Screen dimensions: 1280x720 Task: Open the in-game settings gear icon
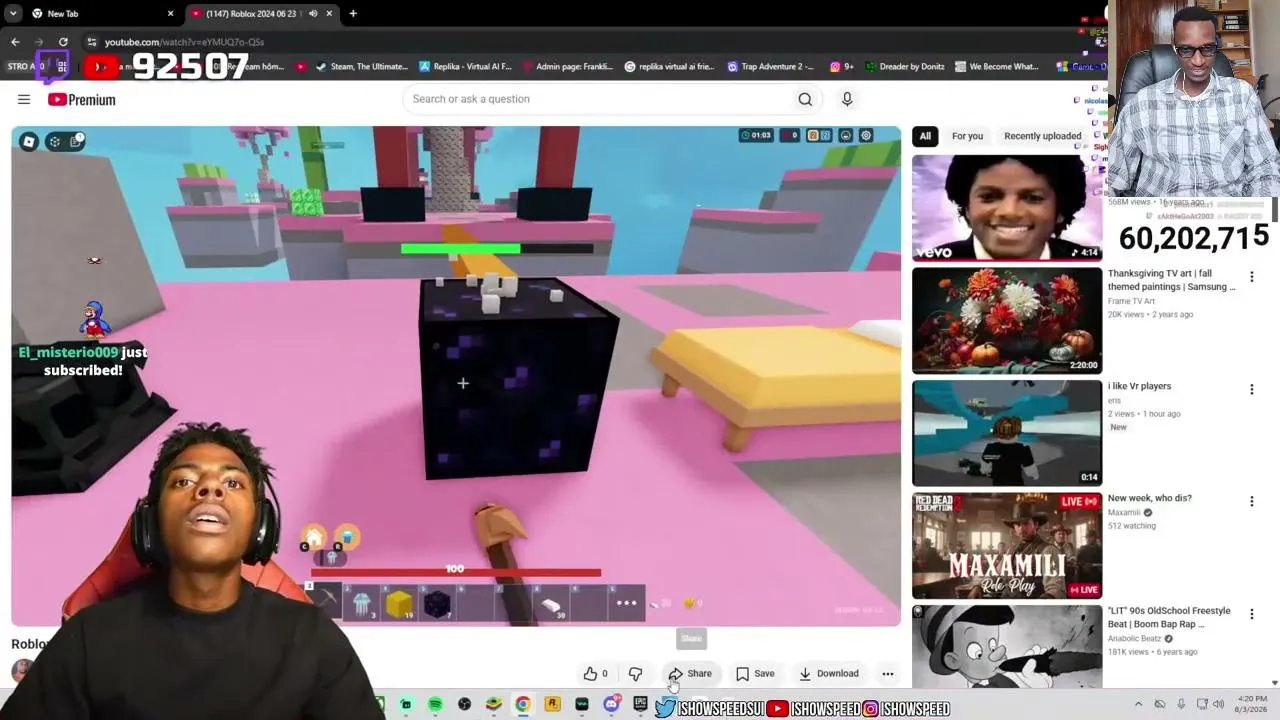pyautogui.click(x=866, y=136)
